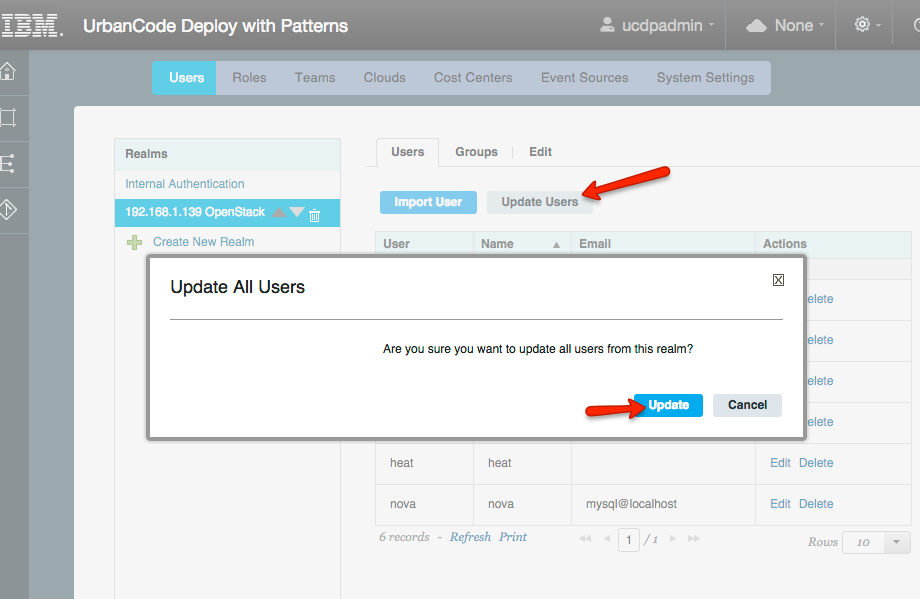Screen dimensions: 920x599
Task: Go to the previous page of records
Action: point(607,539)
